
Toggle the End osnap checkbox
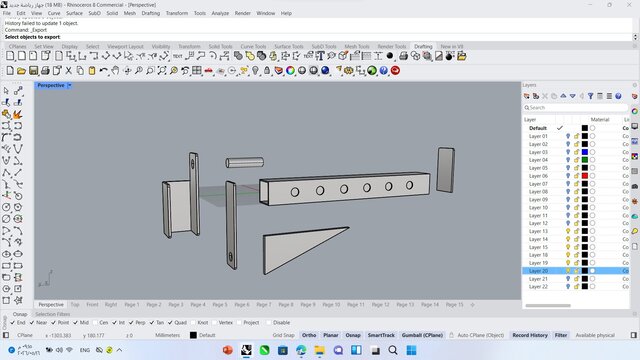click(12, 322)
